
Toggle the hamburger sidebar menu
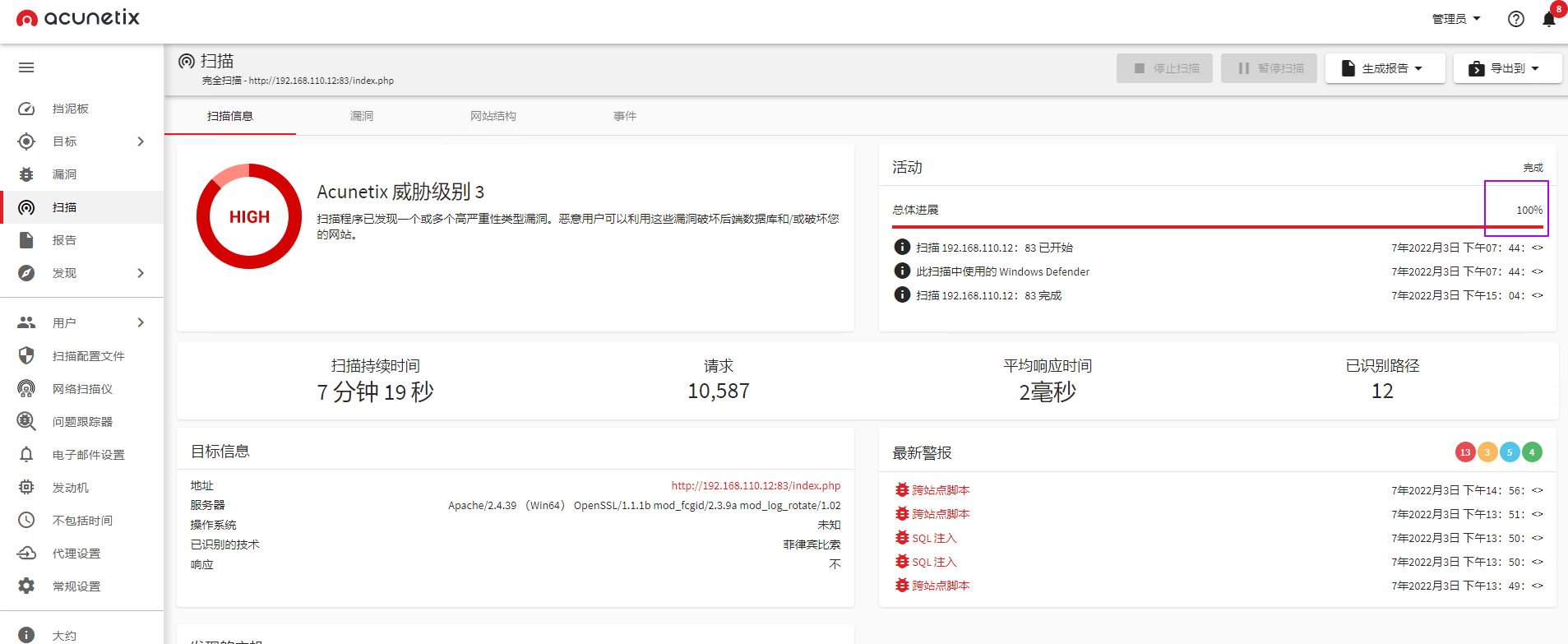pos(26,67)
